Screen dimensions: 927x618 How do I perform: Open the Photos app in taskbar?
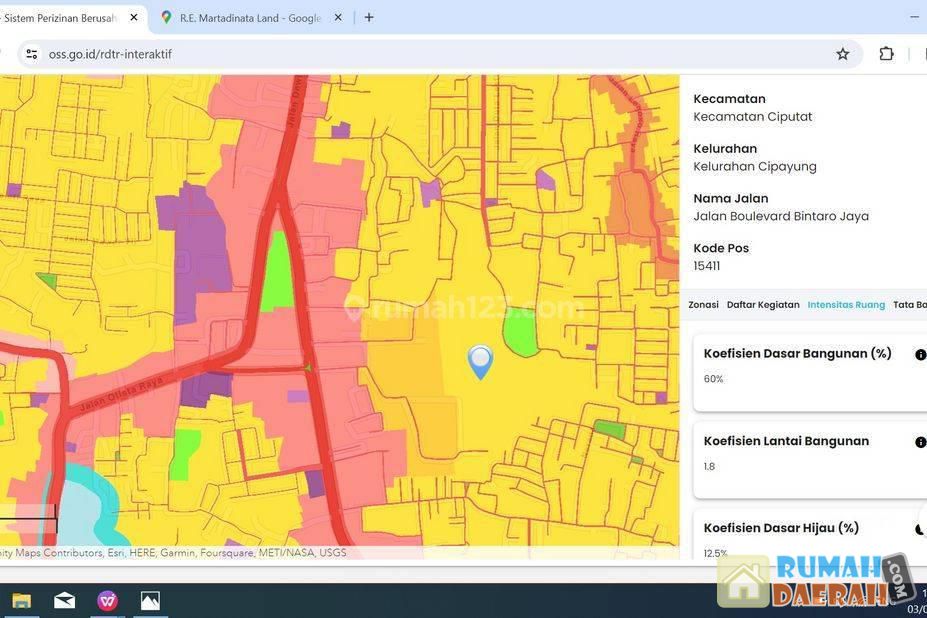(x=150, y=600)
